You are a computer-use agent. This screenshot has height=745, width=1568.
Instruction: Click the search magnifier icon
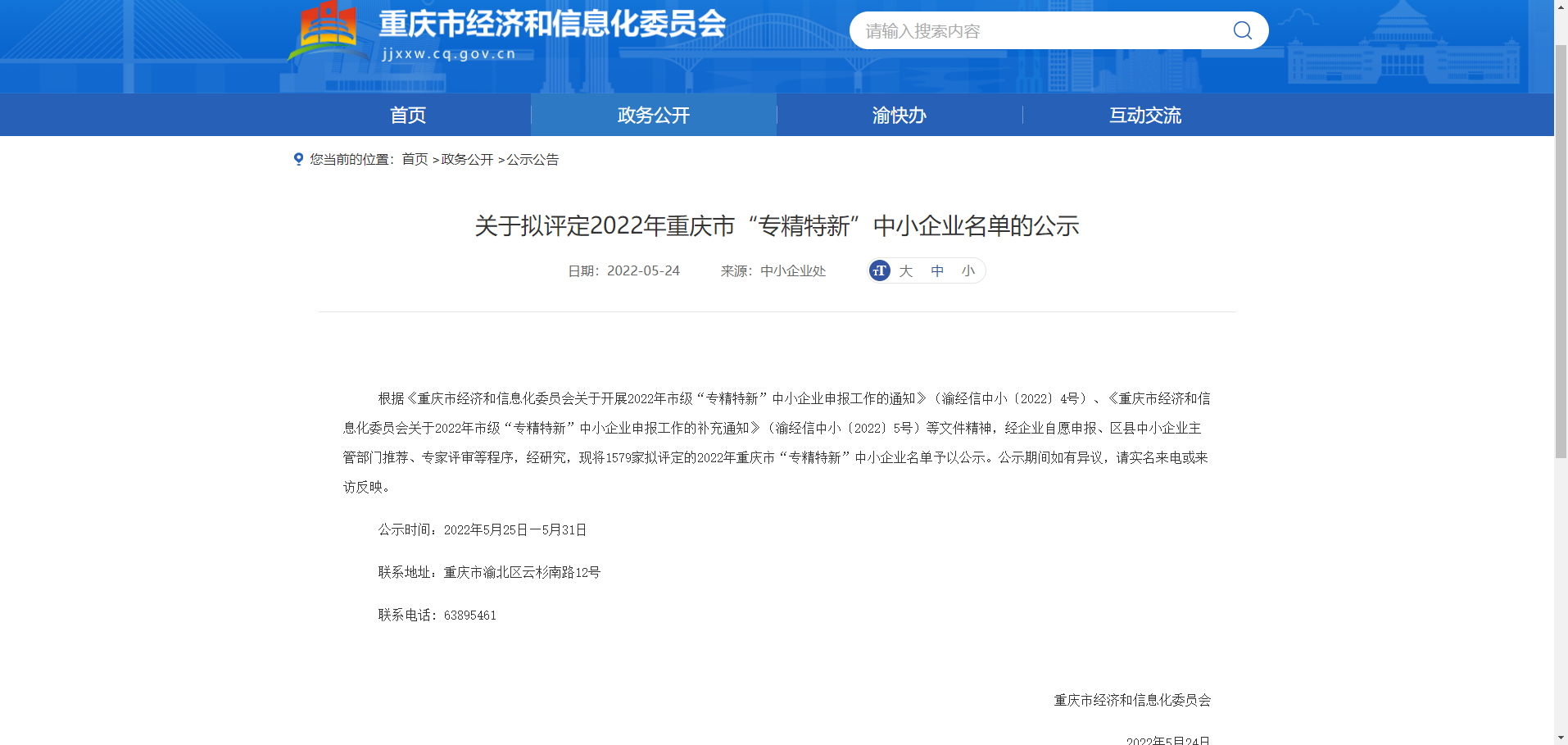point(1242,30)
